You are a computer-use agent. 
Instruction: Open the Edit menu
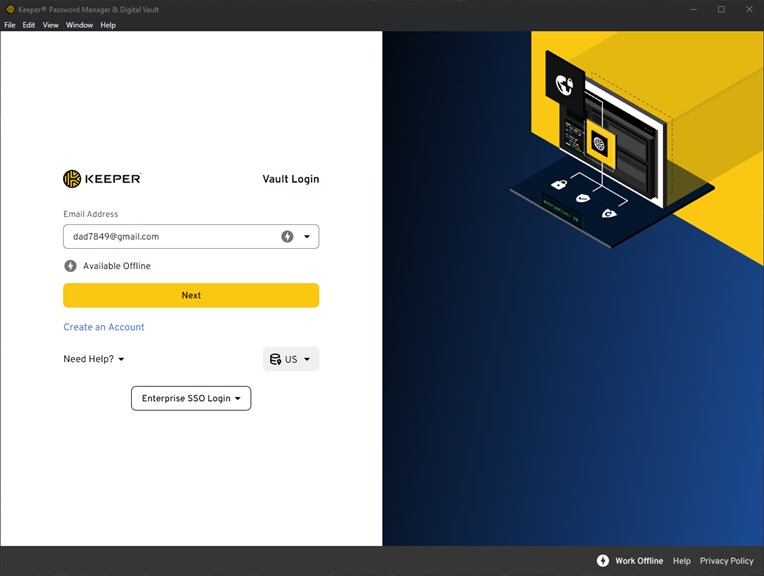(29, 25)
